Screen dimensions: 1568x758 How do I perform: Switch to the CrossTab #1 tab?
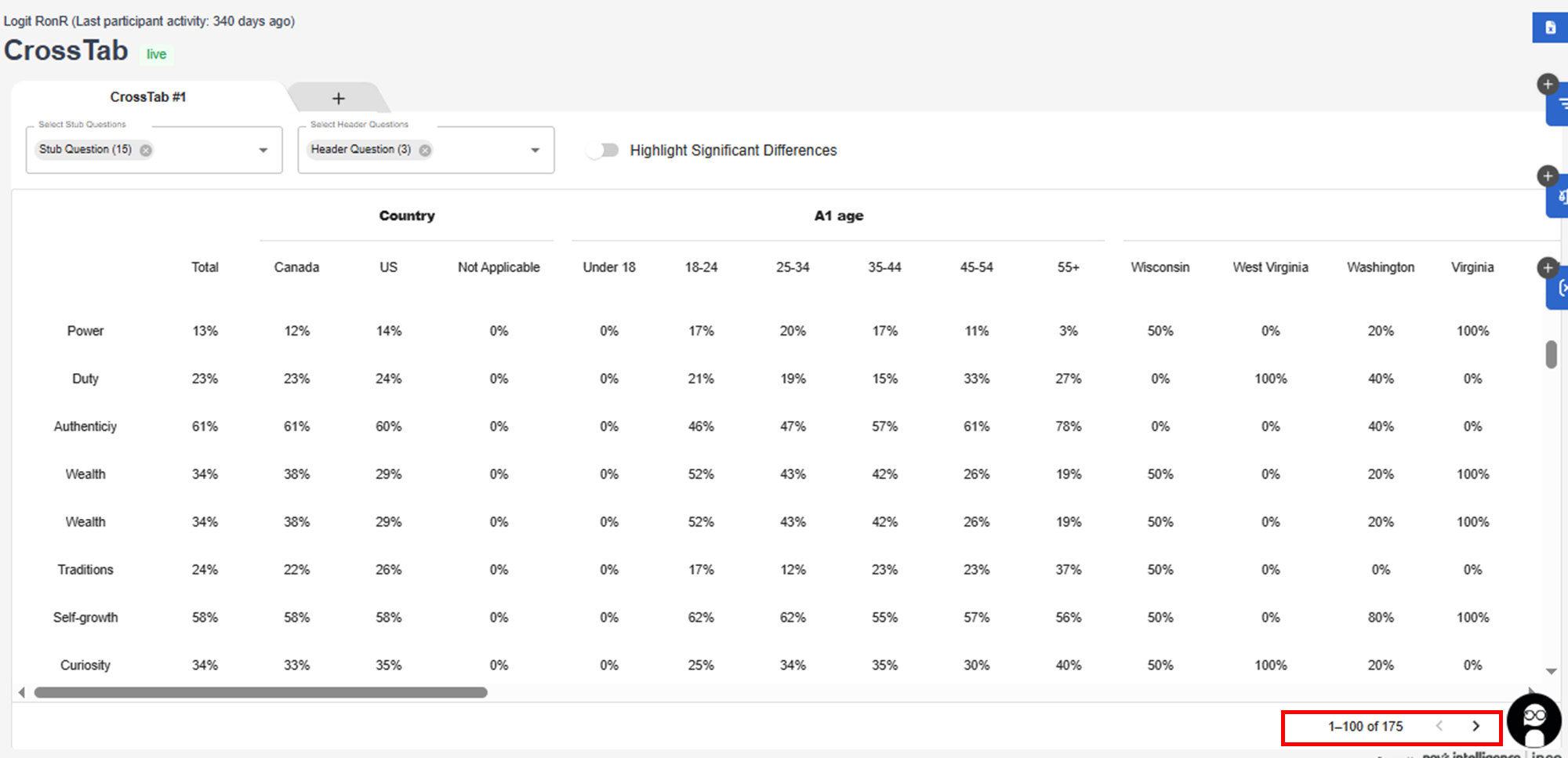[x=148, y=97]
